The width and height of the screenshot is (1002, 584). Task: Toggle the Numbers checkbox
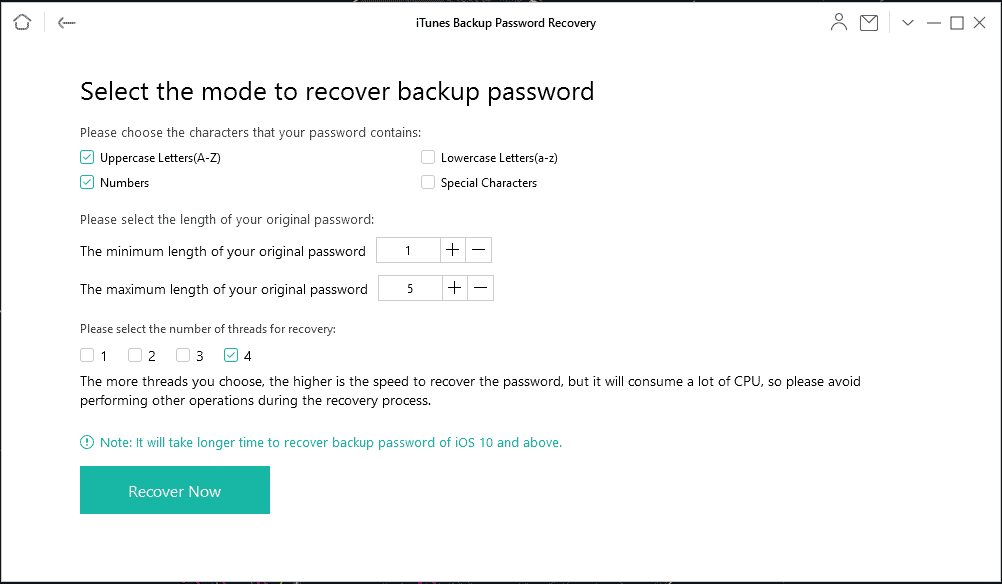(x=87, y=182)
